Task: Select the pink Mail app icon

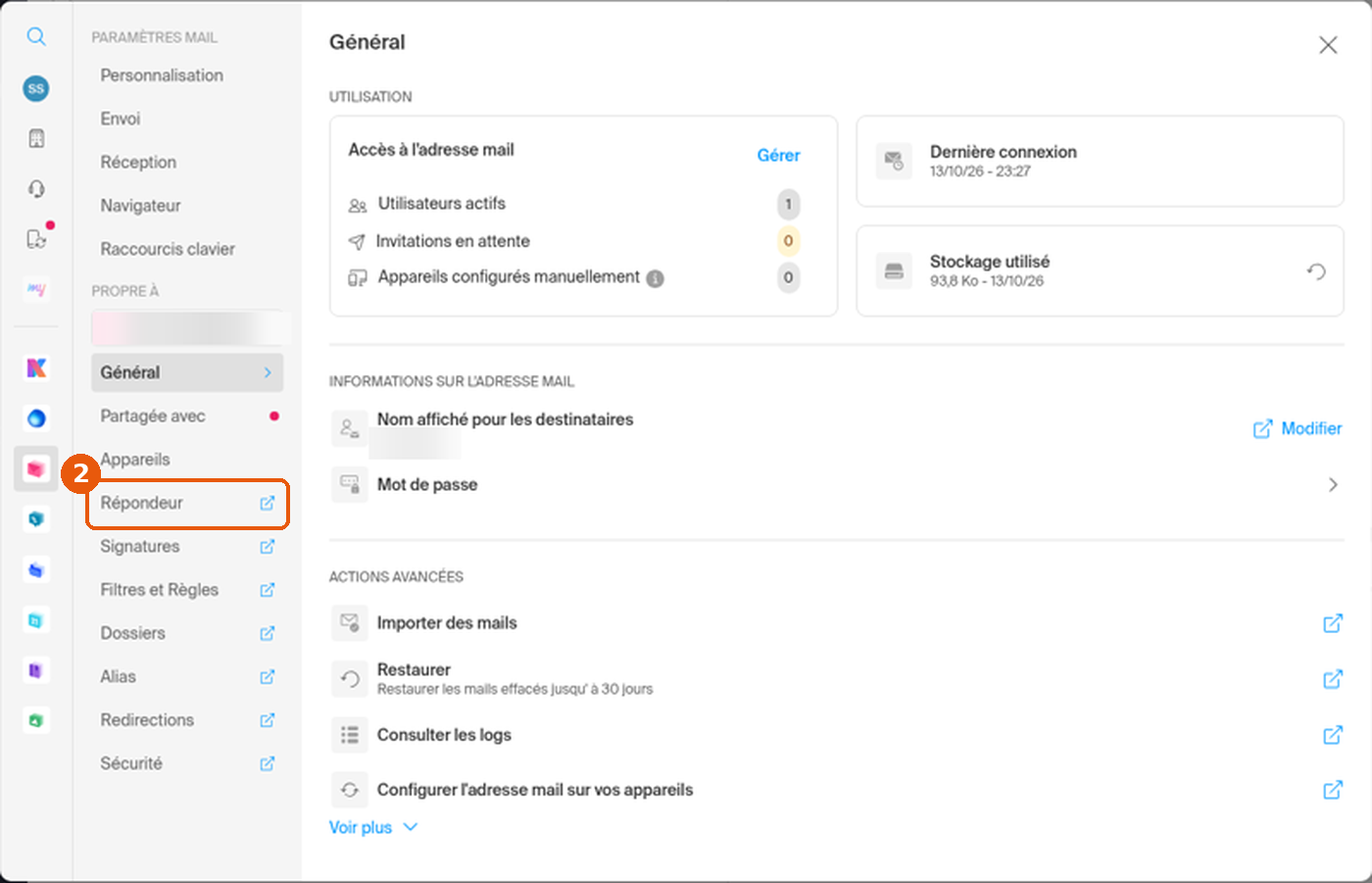Action: tap(36, 469)
